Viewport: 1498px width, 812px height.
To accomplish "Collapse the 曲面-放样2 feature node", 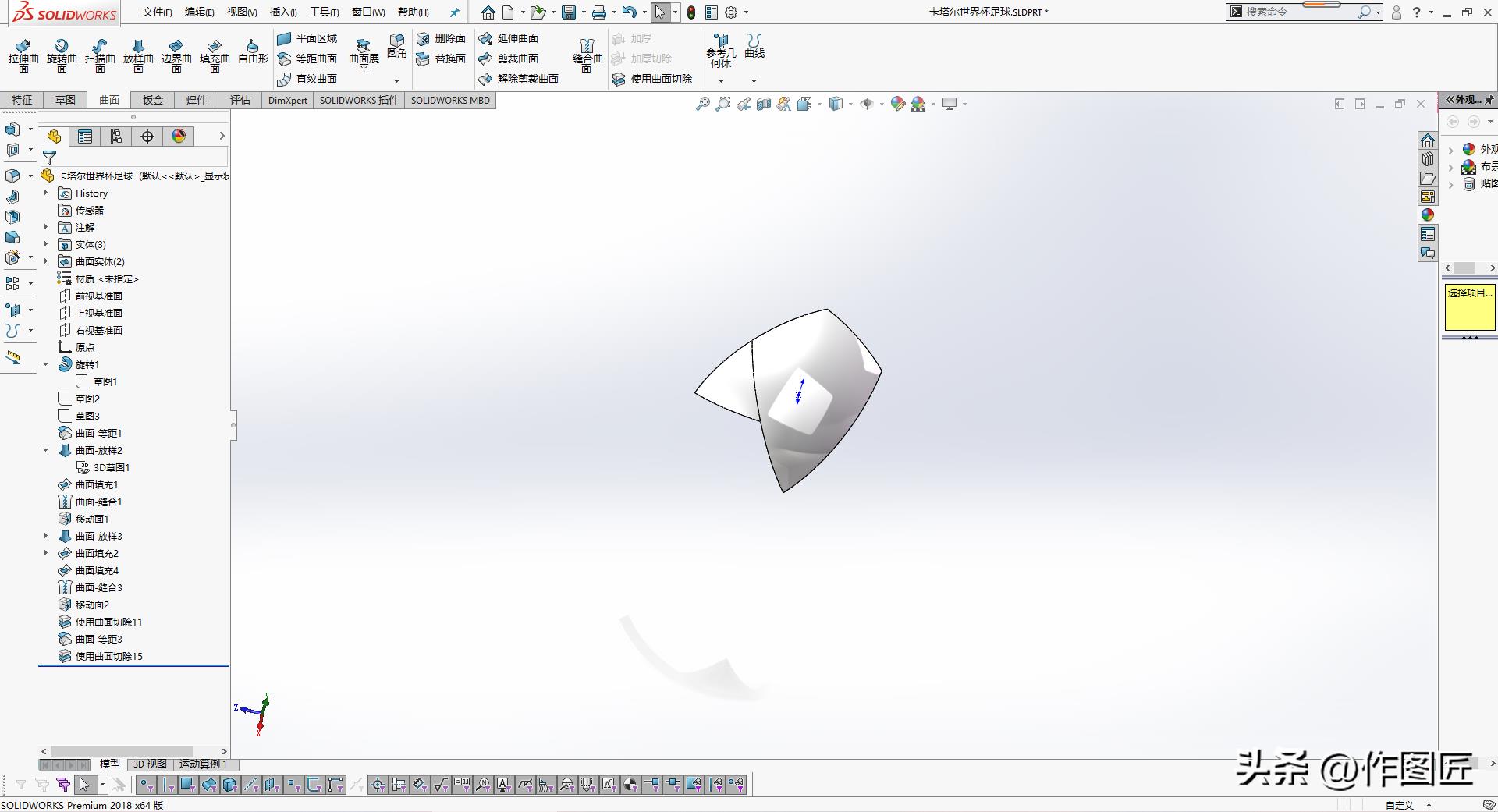I will click(x=46, y=450).
